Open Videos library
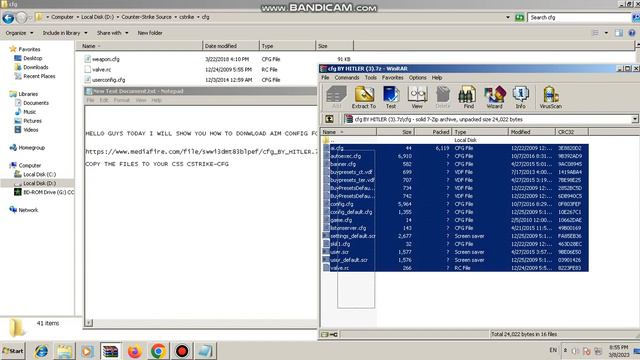The image size is (640, 360). coord(31,130)
